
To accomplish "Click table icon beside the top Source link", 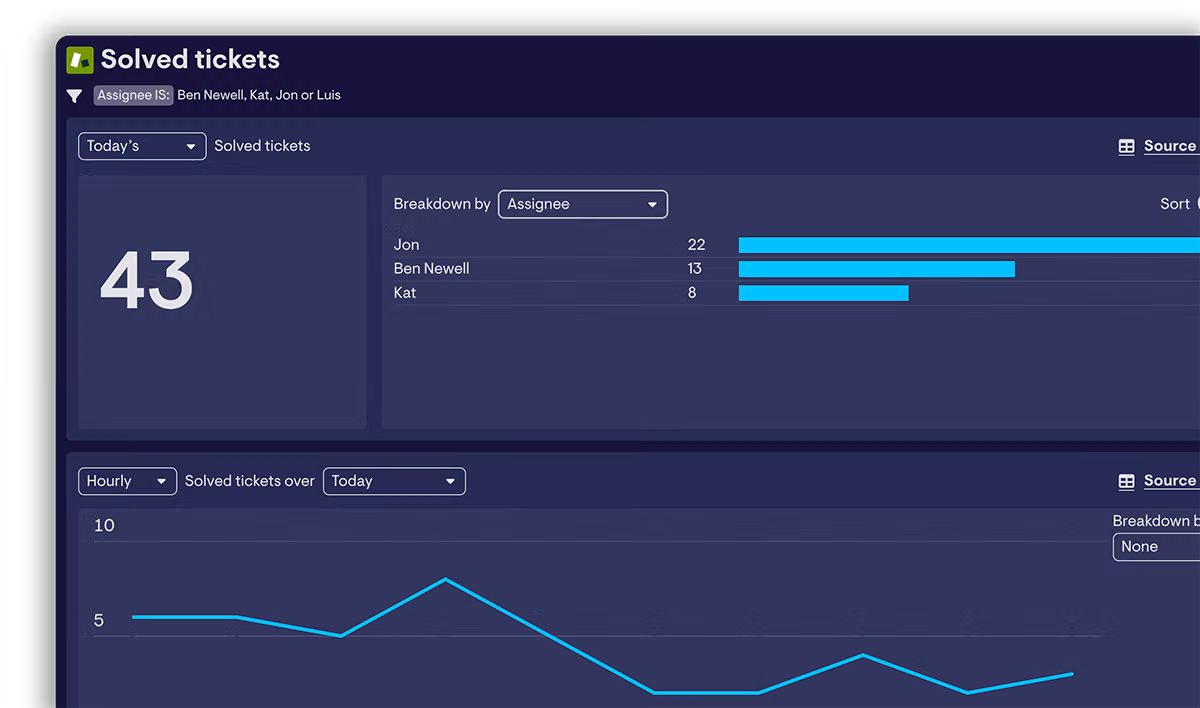I will pyautogui.click(x=1126, y=147).
